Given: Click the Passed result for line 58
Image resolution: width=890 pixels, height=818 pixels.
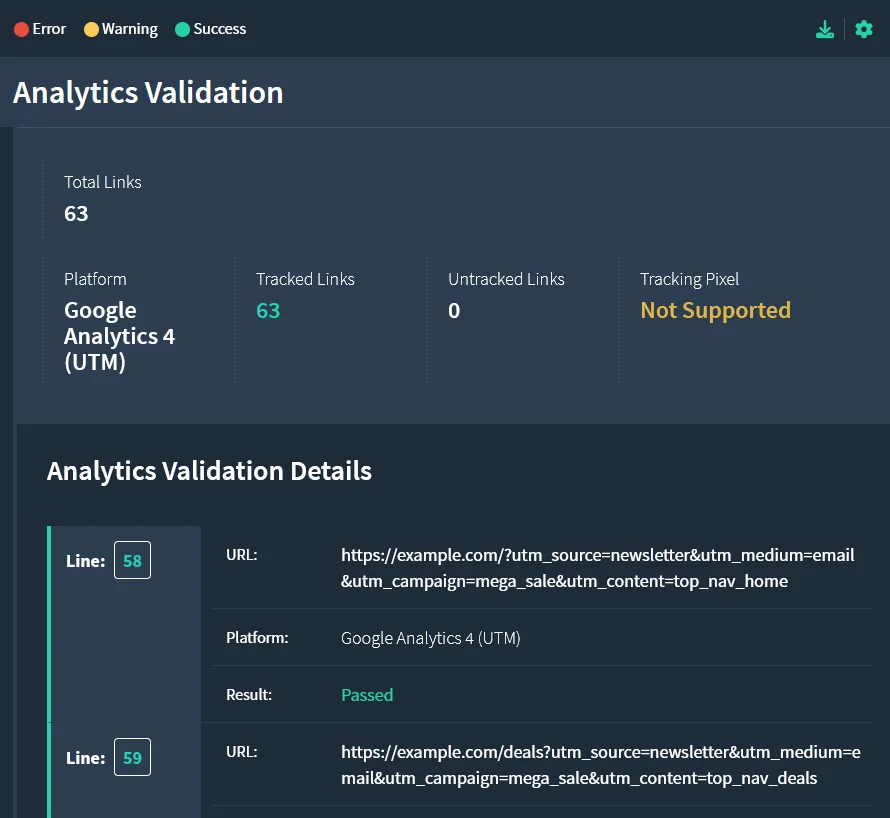Looking at the screenshot, I should (x=367, y=694).
